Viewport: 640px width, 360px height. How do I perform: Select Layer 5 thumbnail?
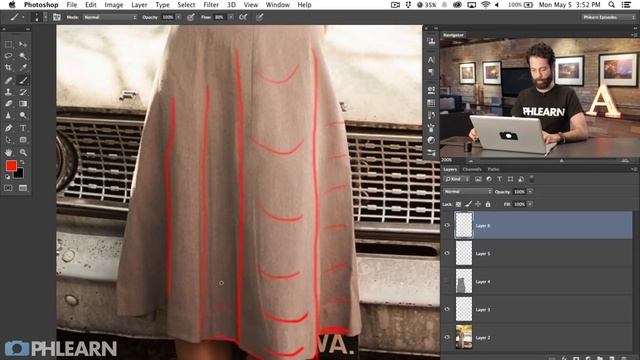464,253
